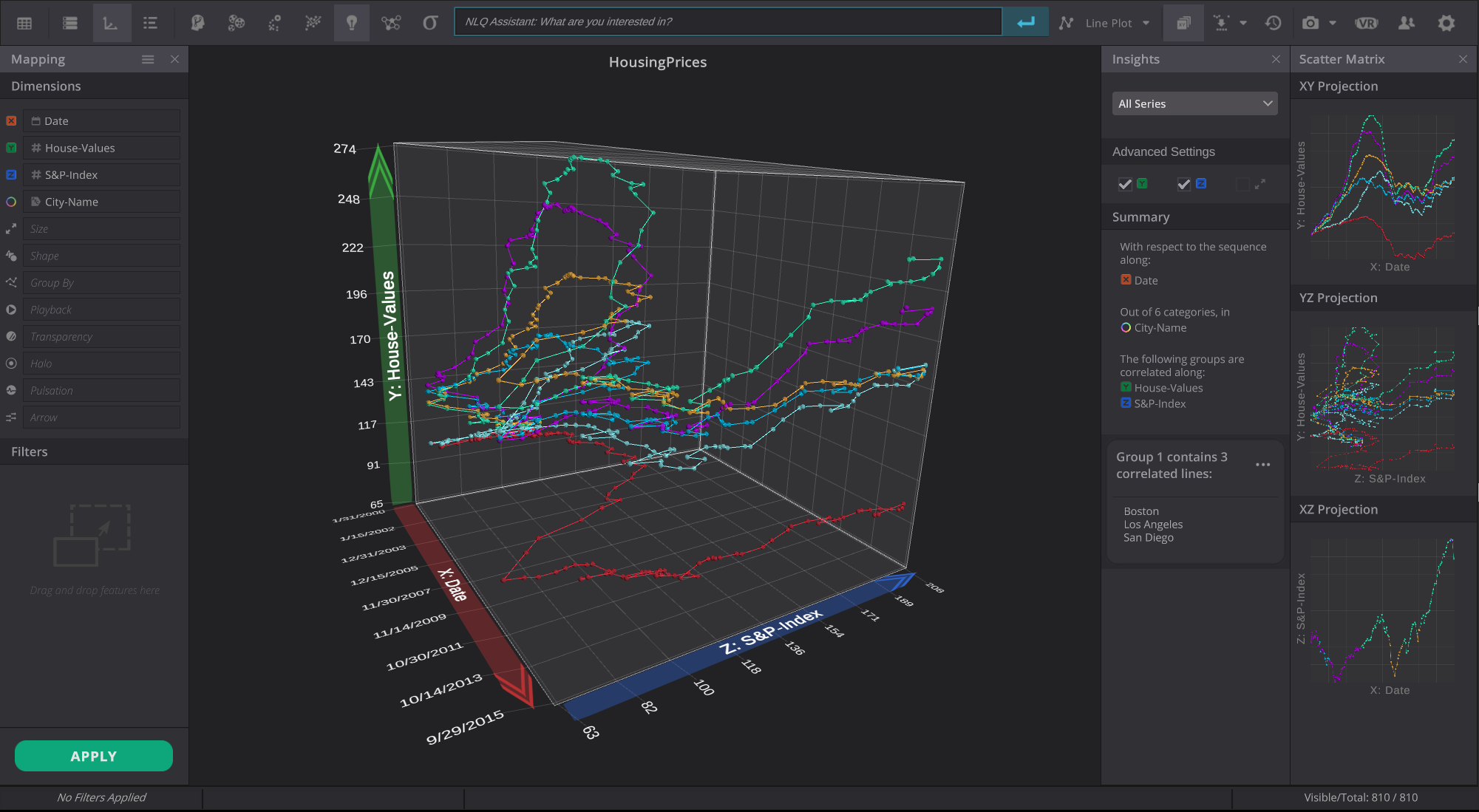1479x812 pixels.
Task: Select Los Angeles in Group 1 list
Action: (1153, 525)
